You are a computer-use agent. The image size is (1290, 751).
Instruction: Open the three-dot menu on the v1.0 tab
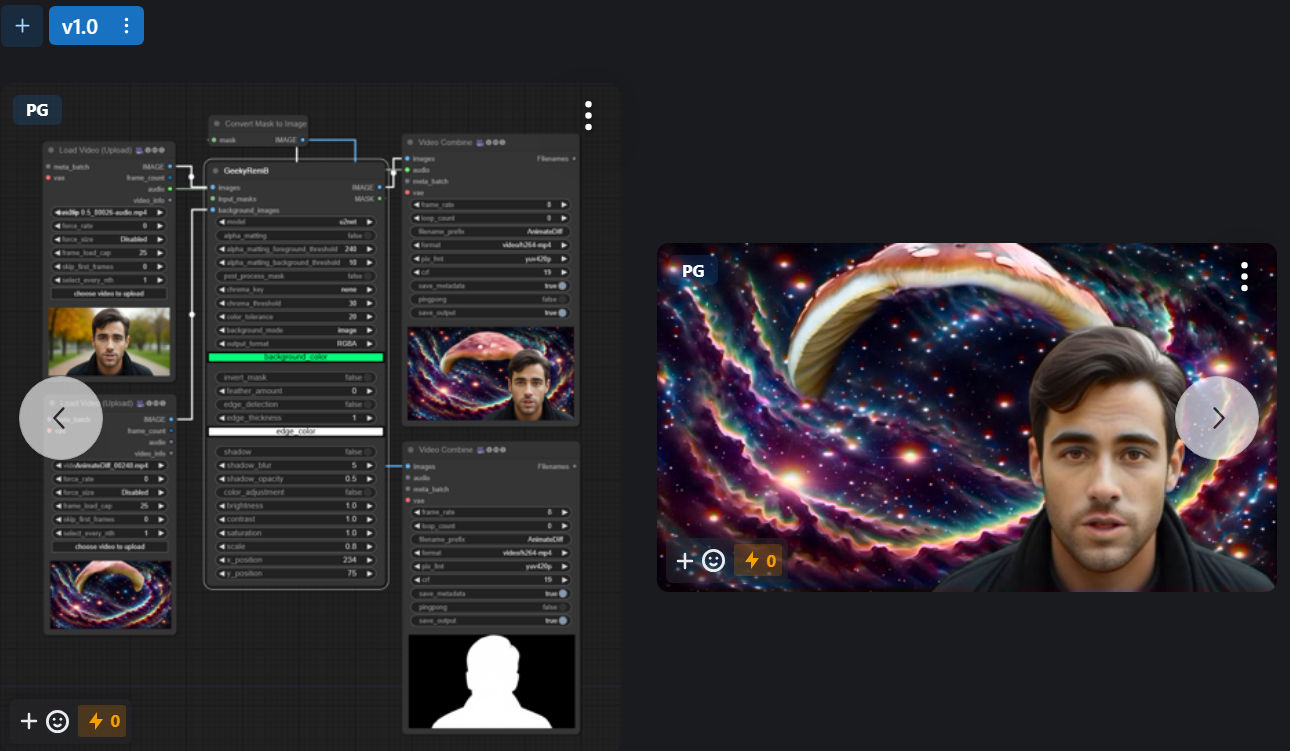coord(126,26)
